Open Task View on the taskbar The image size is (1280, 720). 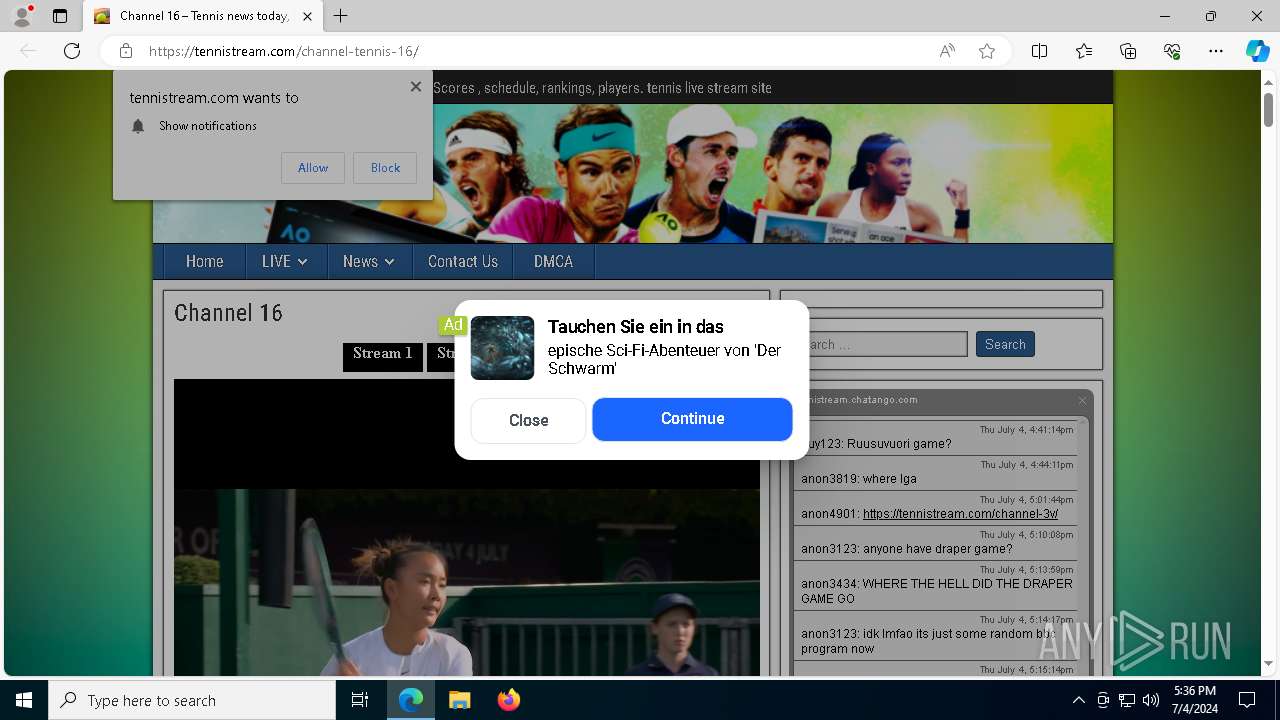(360, 700)
